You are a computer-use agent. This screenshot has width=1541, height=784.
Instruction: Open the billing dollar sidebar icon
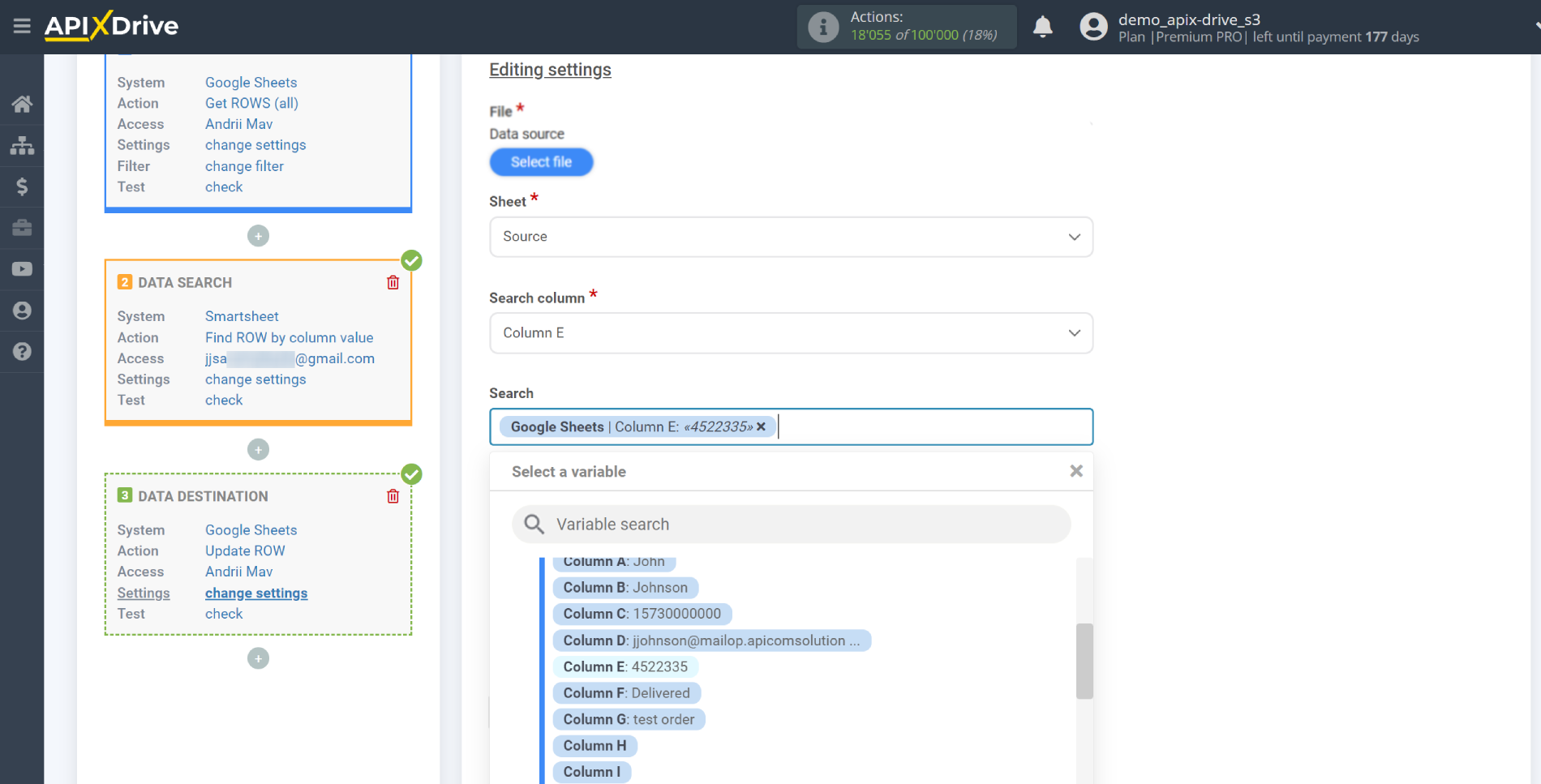point(22,186)
